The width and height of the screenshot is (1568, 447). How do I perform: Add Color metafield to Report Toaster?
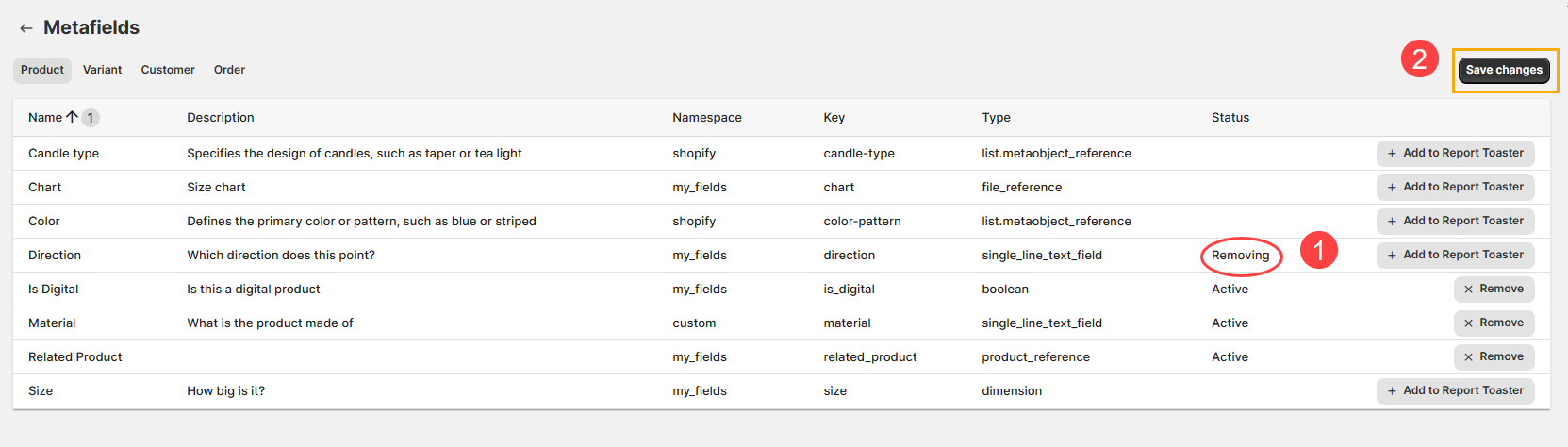pos(1455,222)
